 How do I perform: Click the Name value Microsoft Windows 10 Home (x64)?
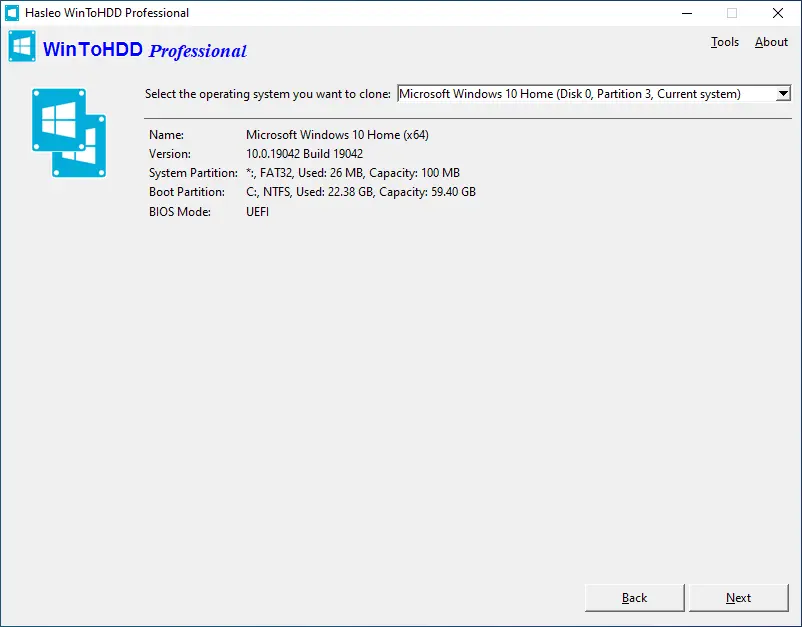(x=337, y=135)
